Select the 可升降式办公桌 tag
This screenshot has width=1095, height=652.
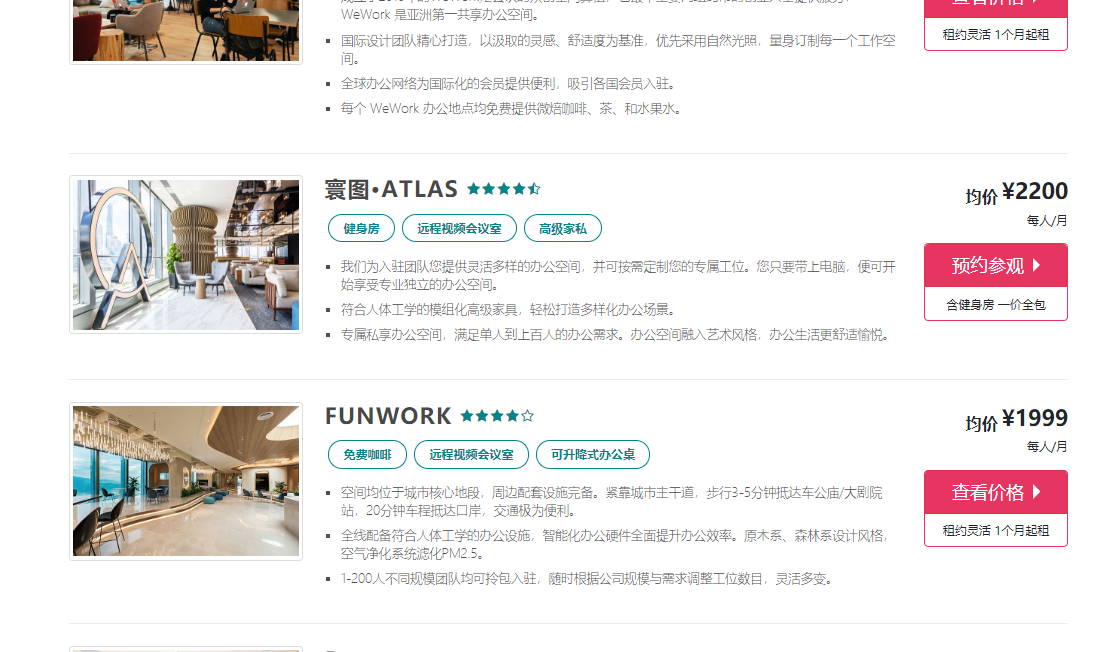pos(593,454)
